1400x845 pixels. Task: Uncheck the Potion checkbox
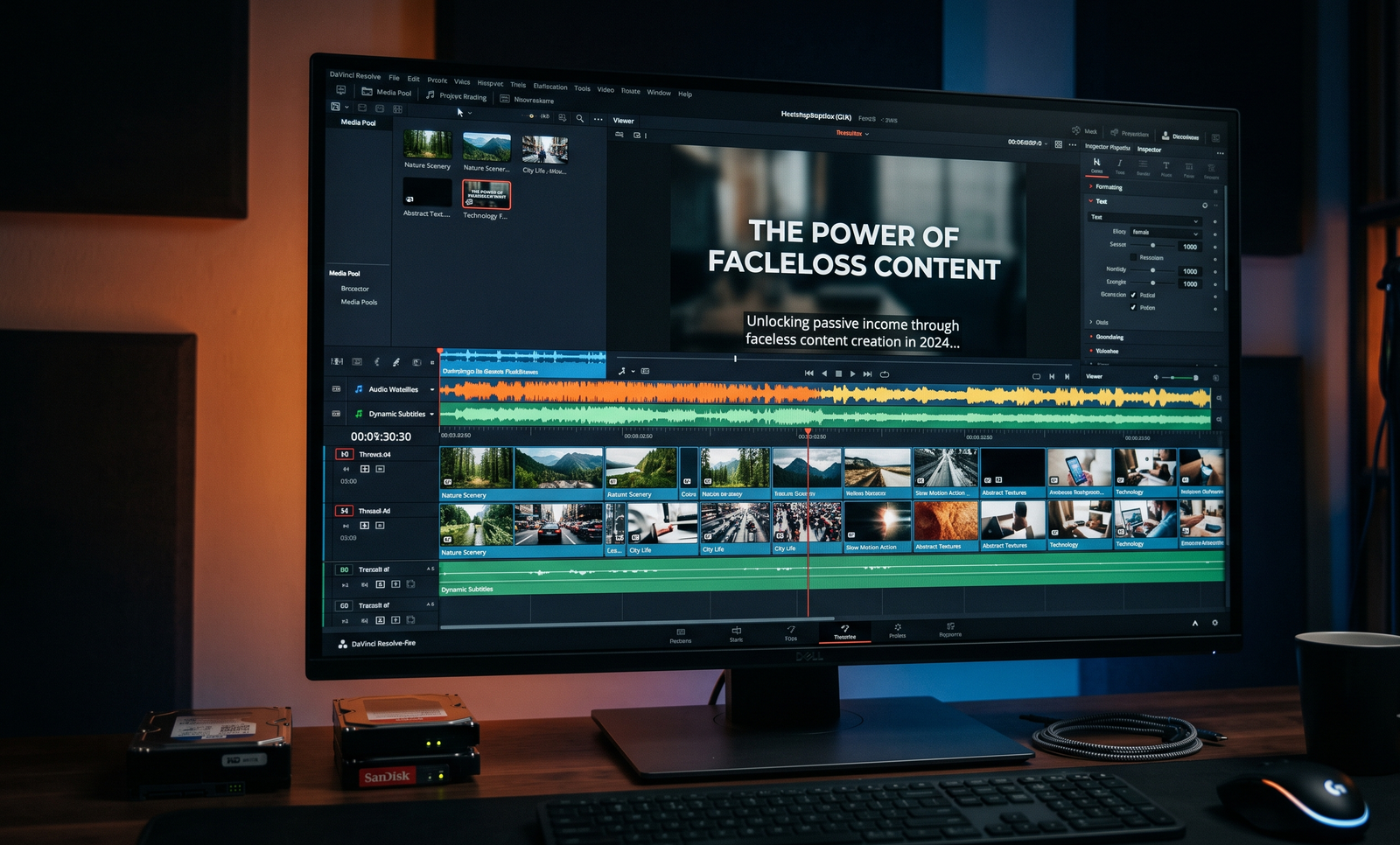[1133, 308]
